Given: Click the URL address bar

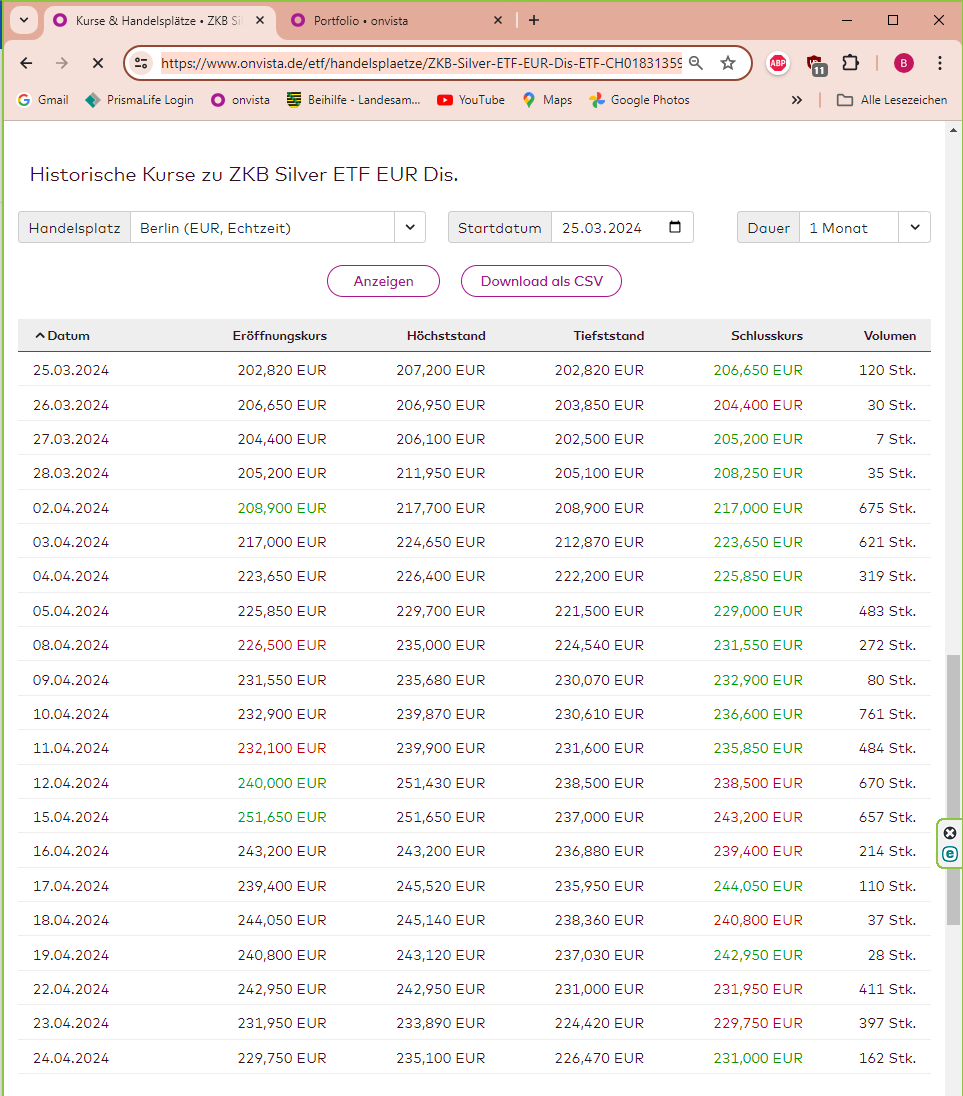Looking at the screenshot, I should click(421, 63).
